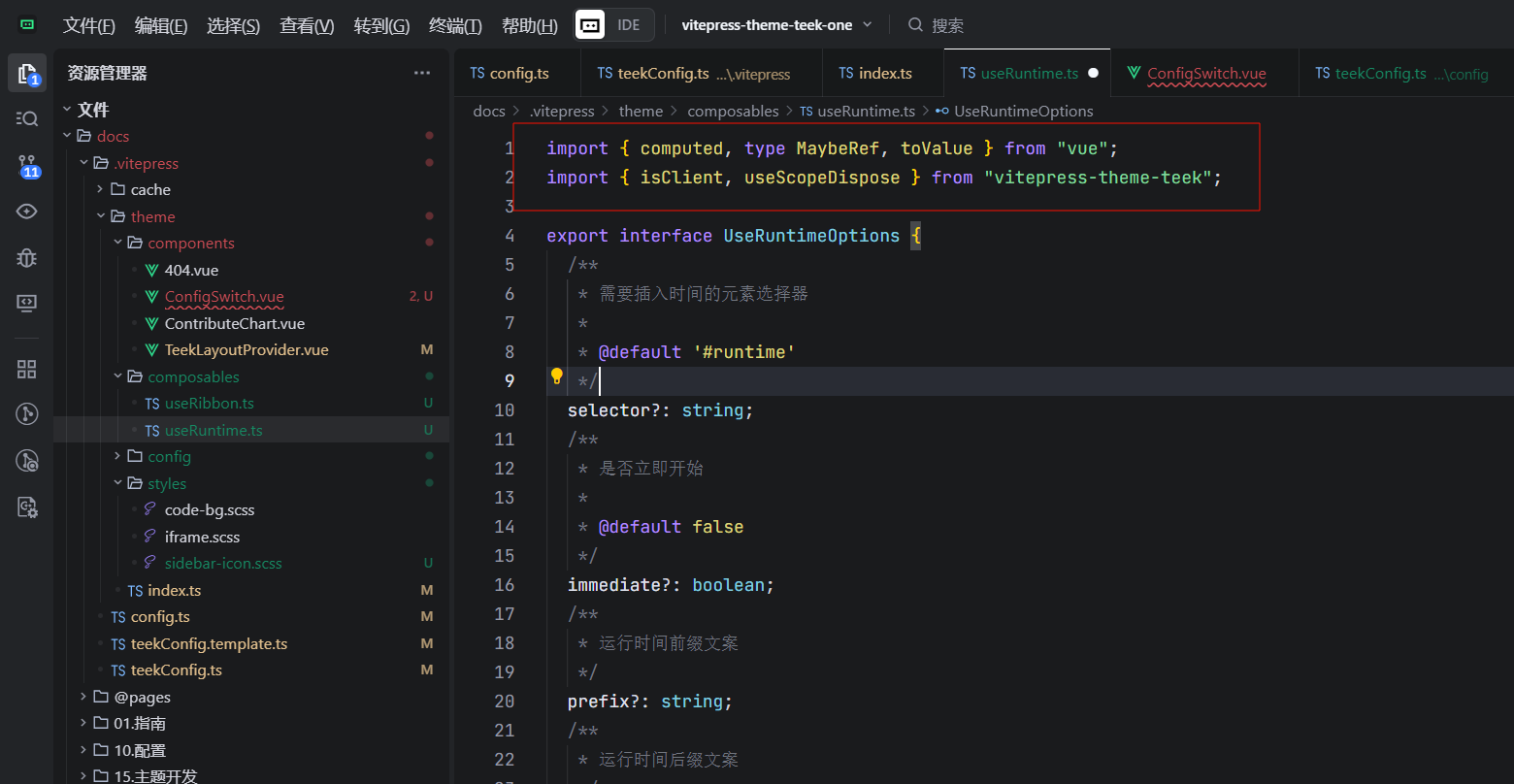Switch to the ConfigSwitch.vue tab
1514x784 pixels.
pyautogui.click(x=1205, y=74)
